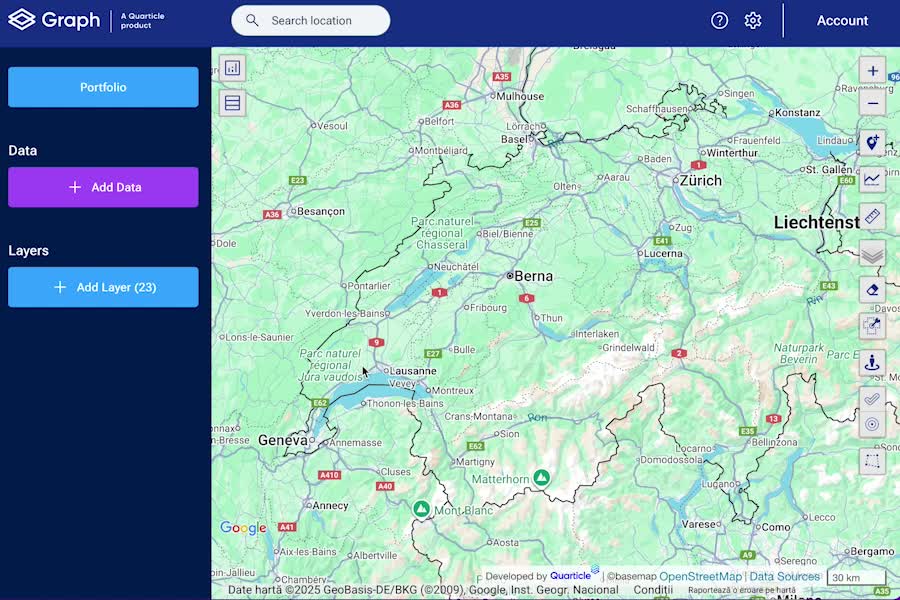
Task: Click the Lugano town label
Action: 717,484
